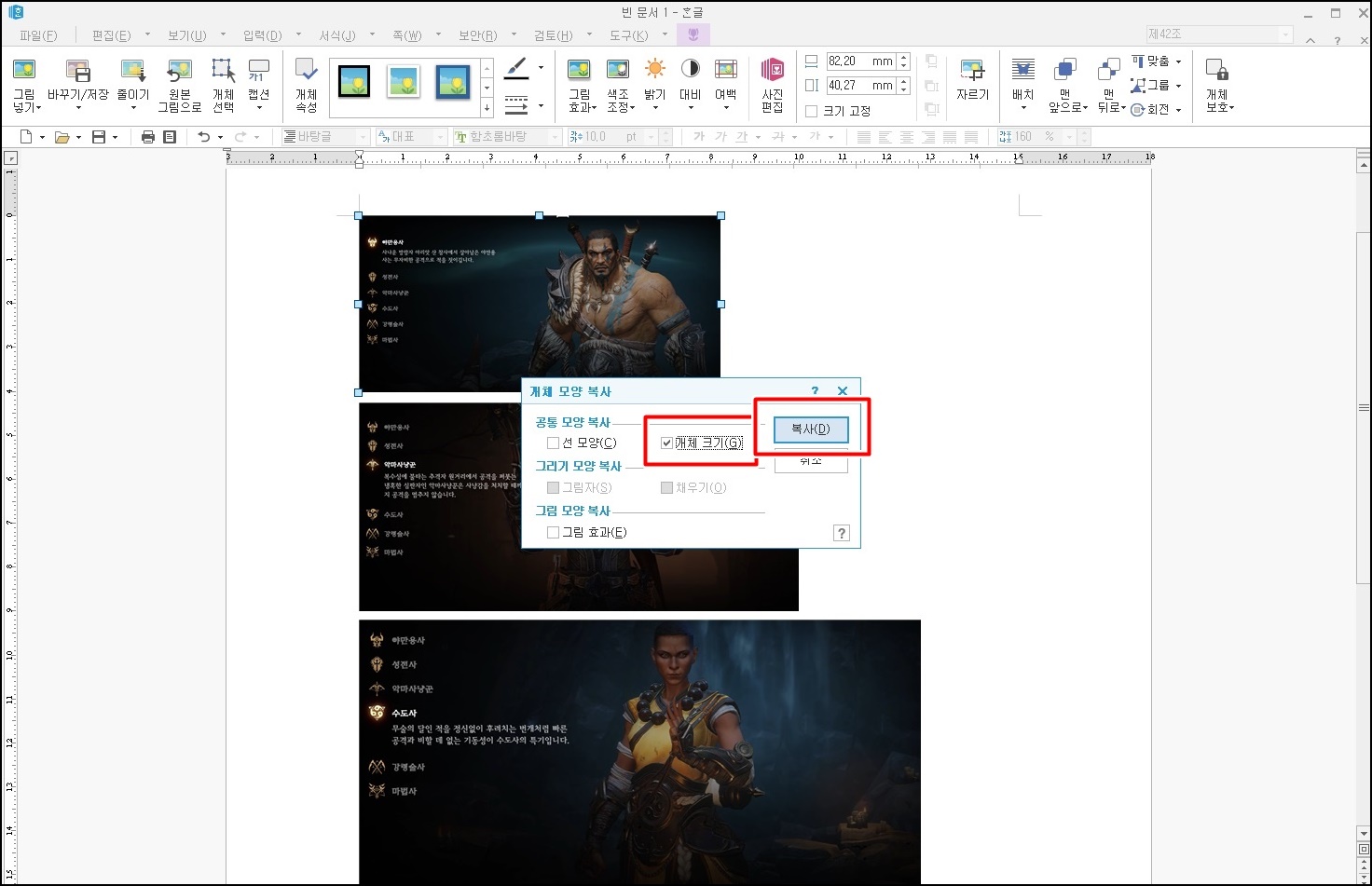Apply the blue shadow frame picture style

coord(453,83)
